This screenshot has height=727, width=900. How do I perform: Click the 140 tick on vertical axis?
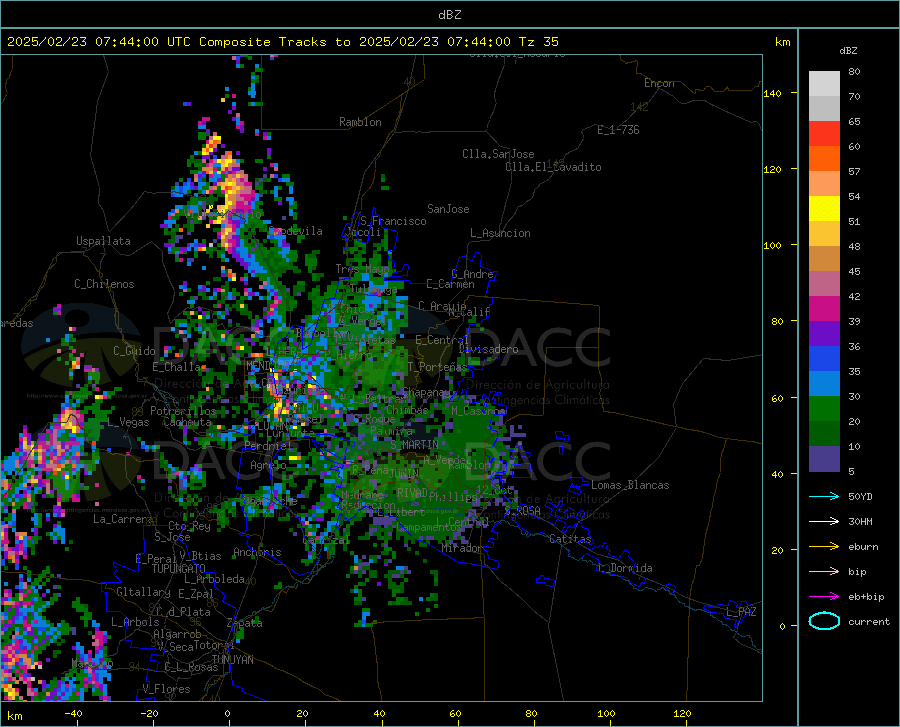click(772, 93)
